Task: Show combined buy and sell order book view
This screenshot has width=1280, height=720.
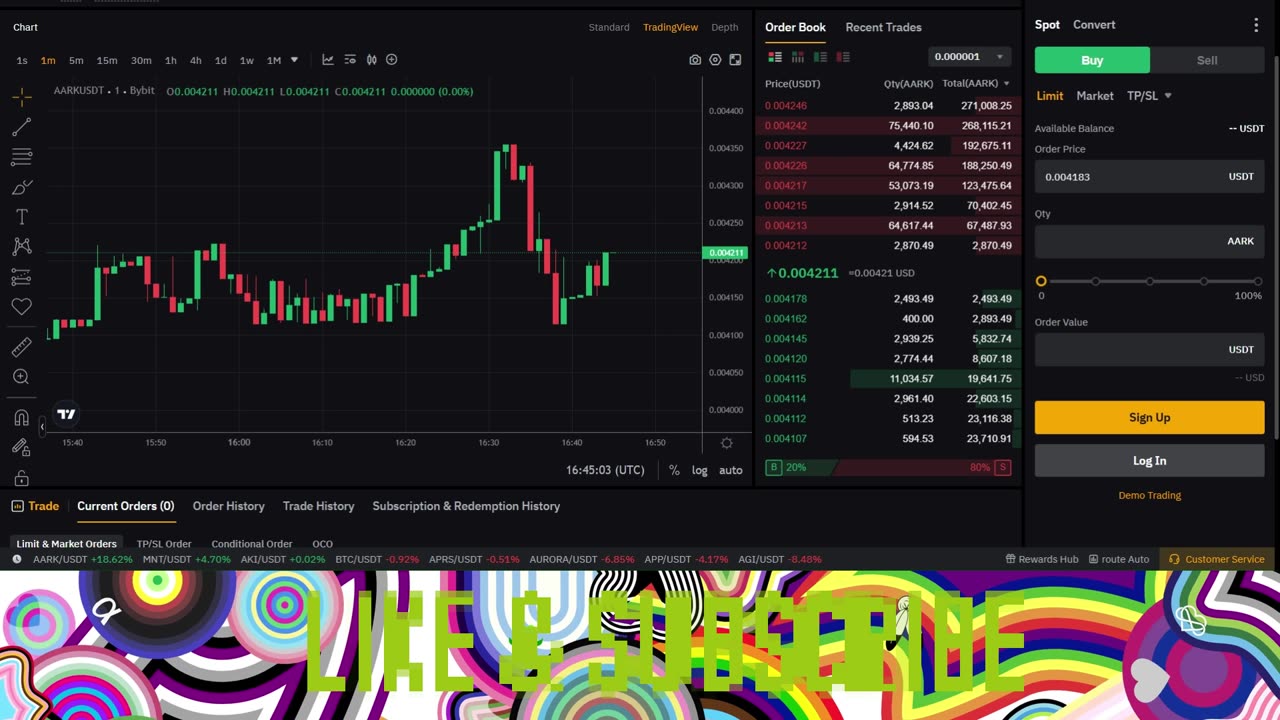Action: coord(775,57)
